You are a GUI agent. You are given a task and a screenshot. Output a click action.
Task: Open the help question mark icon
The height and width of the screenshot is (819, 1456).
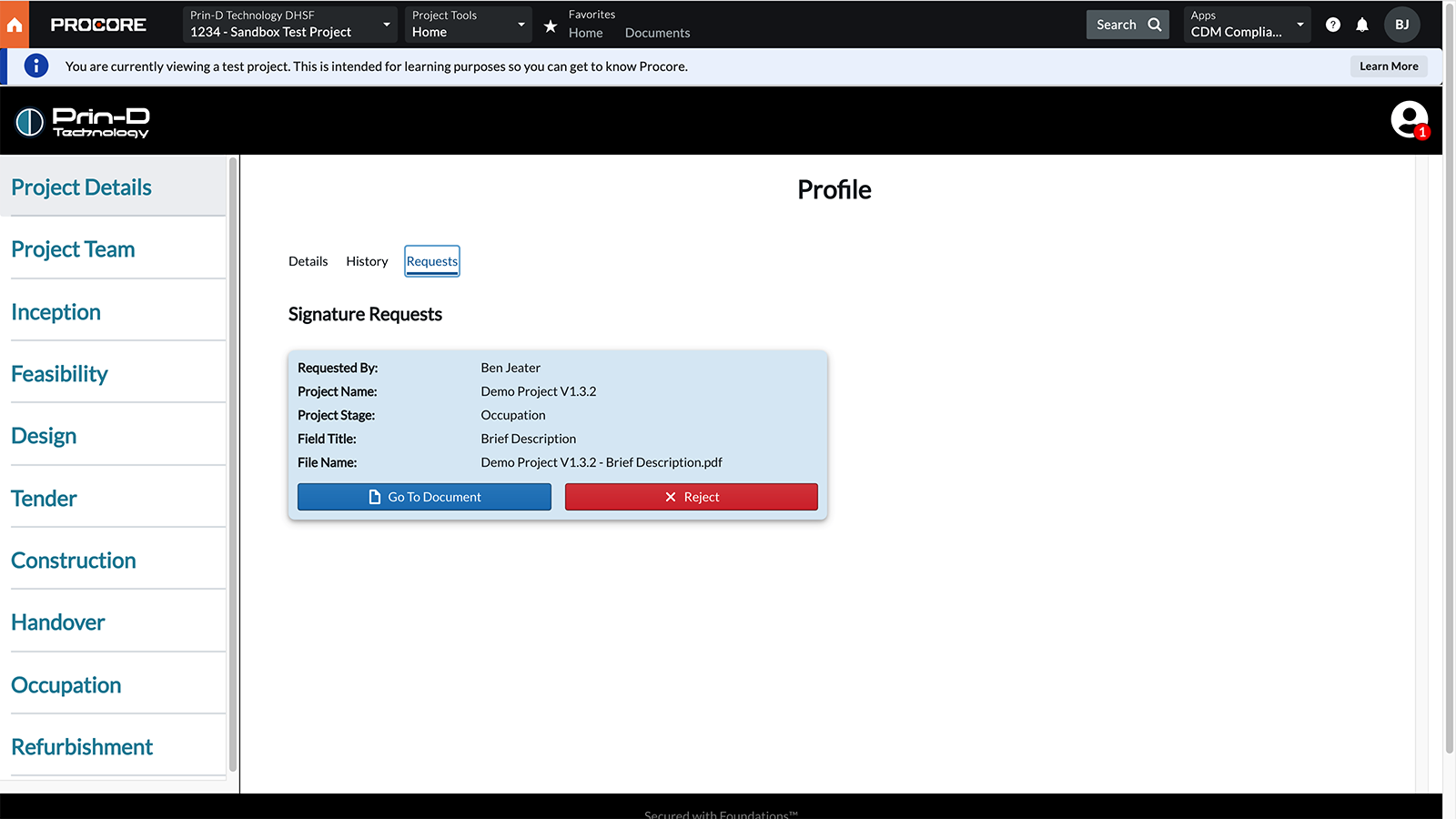(x=1333, y=25)
